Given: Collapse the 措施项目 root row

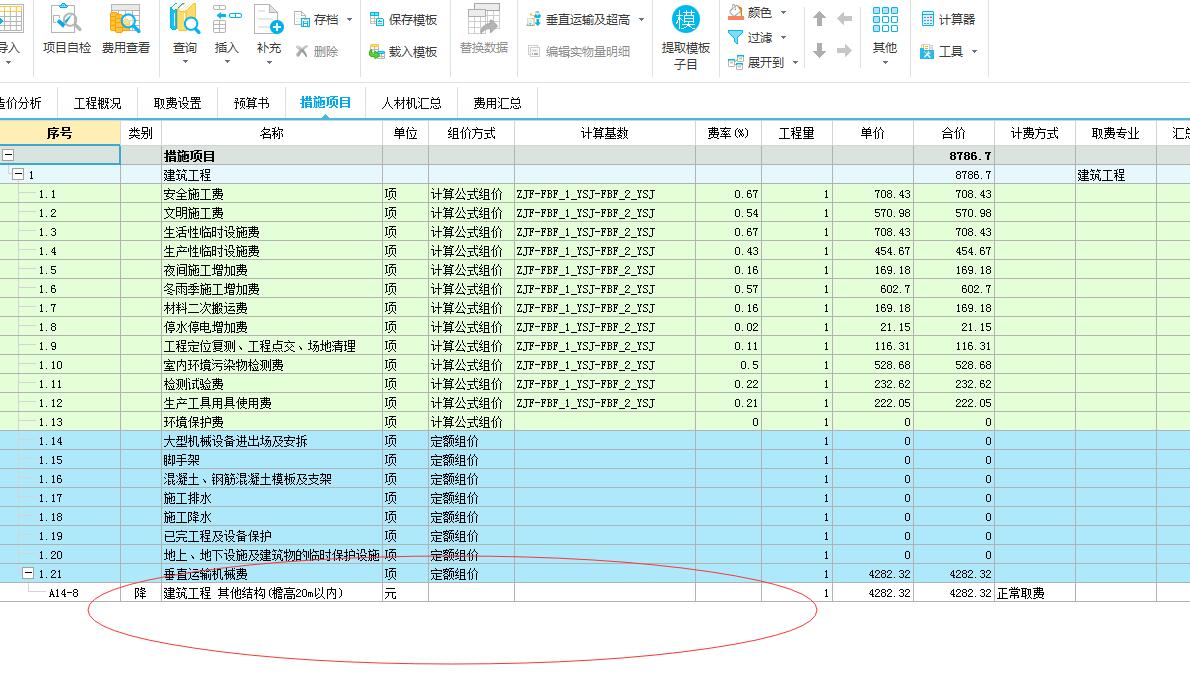Looking at the screenshot, I should [8, 156].
